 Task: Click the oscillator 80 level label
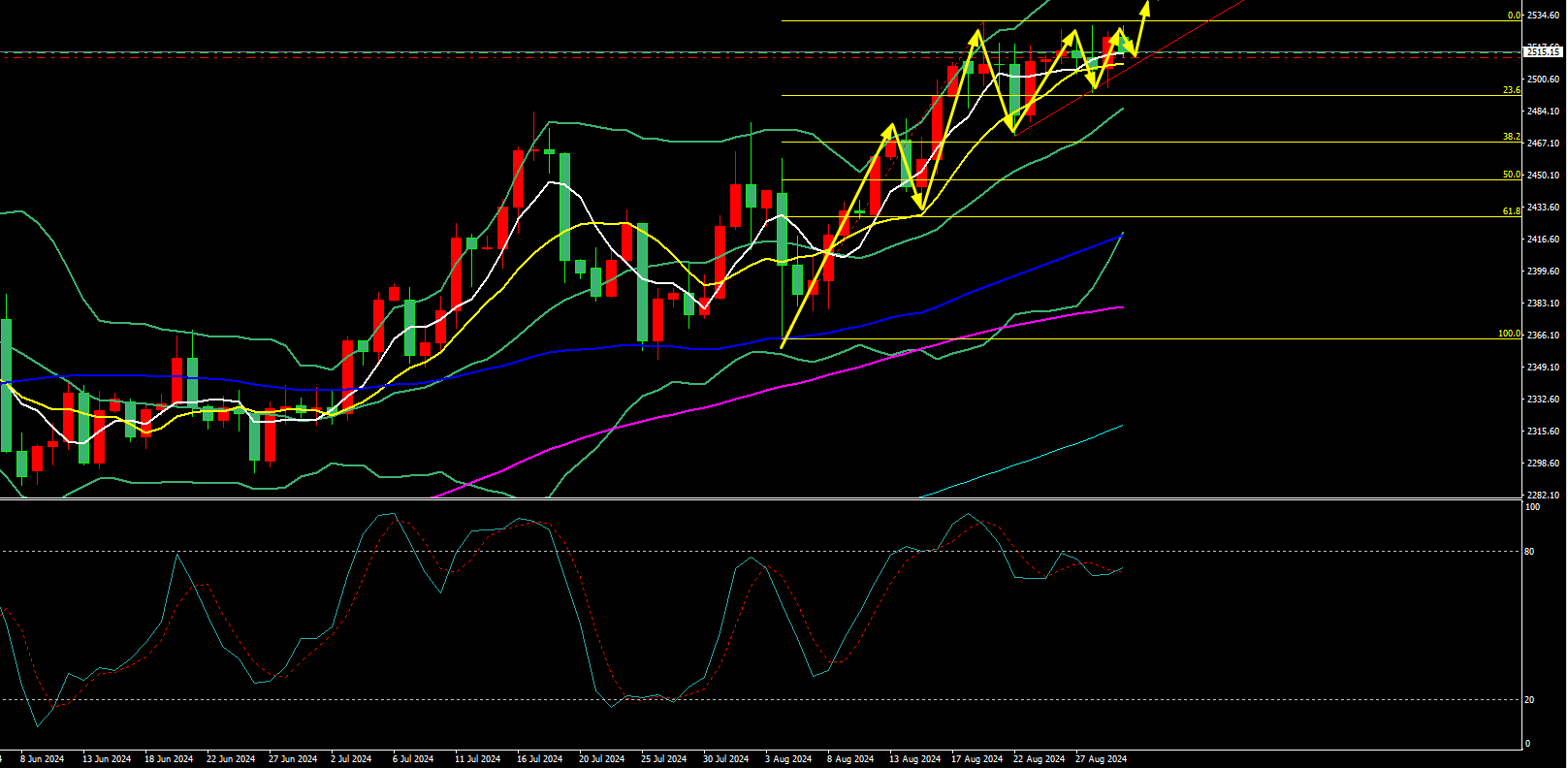[x=1529, y=552]
